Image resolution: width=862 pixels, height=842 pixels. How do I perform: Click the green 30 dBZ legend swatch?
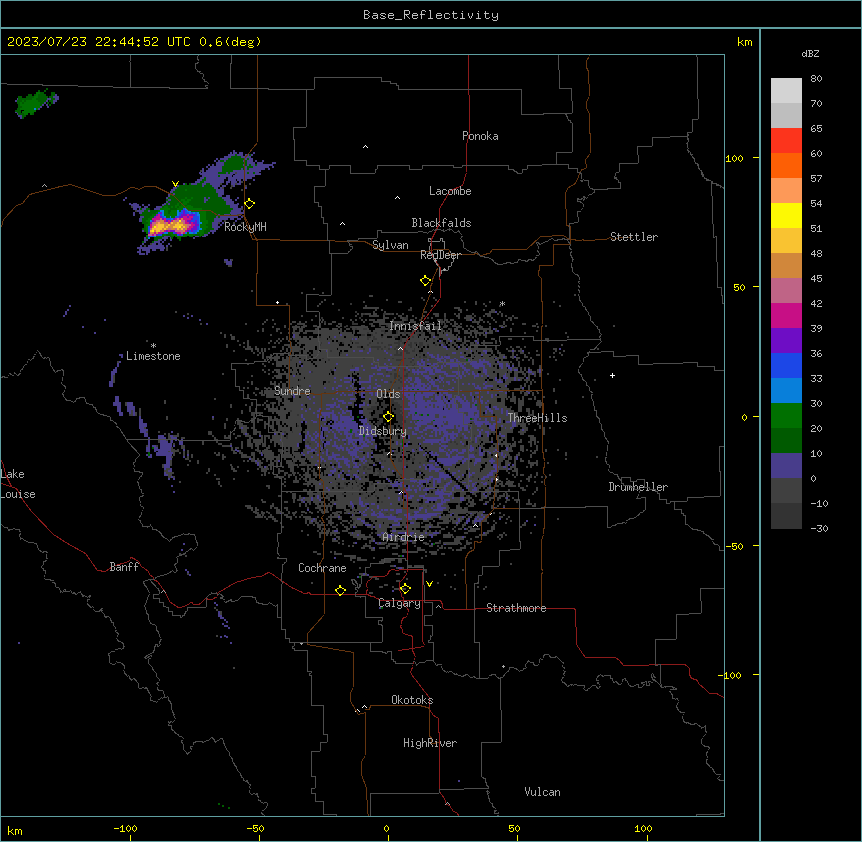pyautogui.click(x=786, y=416)
